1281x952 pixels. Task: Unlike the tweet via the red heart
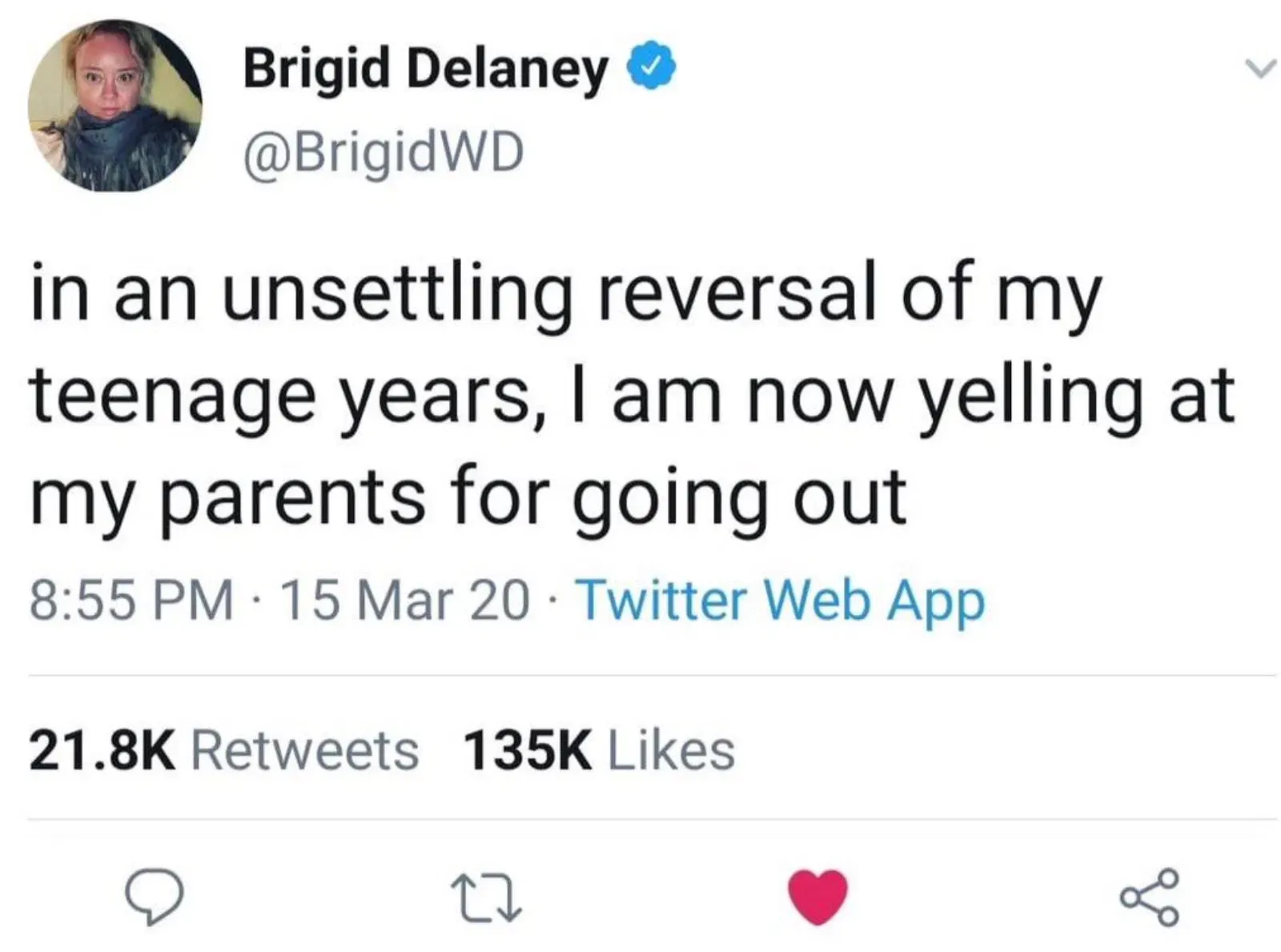tap(817, 896)
